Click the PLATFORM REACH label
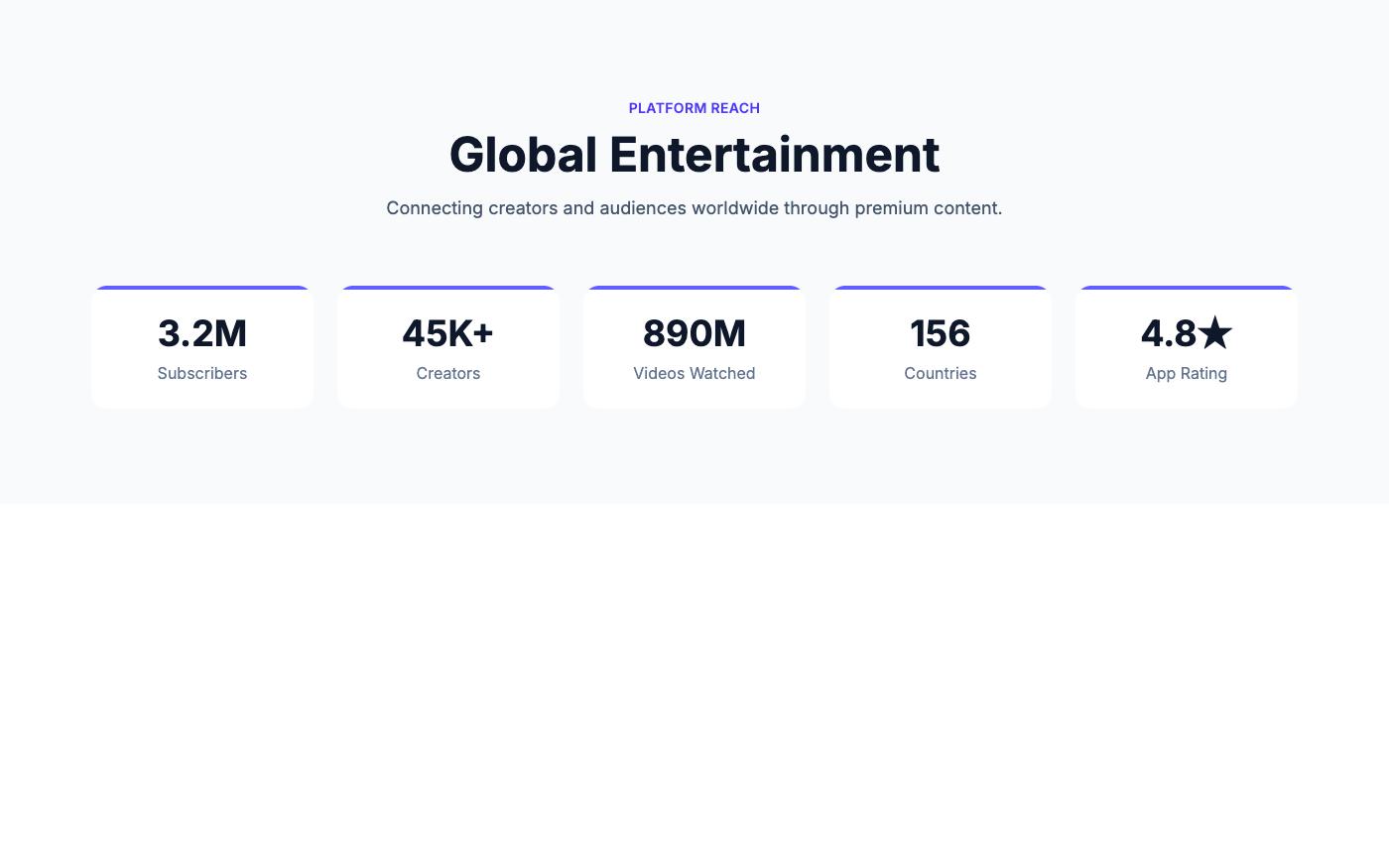This screenshot has height=868, width=1389. pyautogui.click(x=694, y=108)
